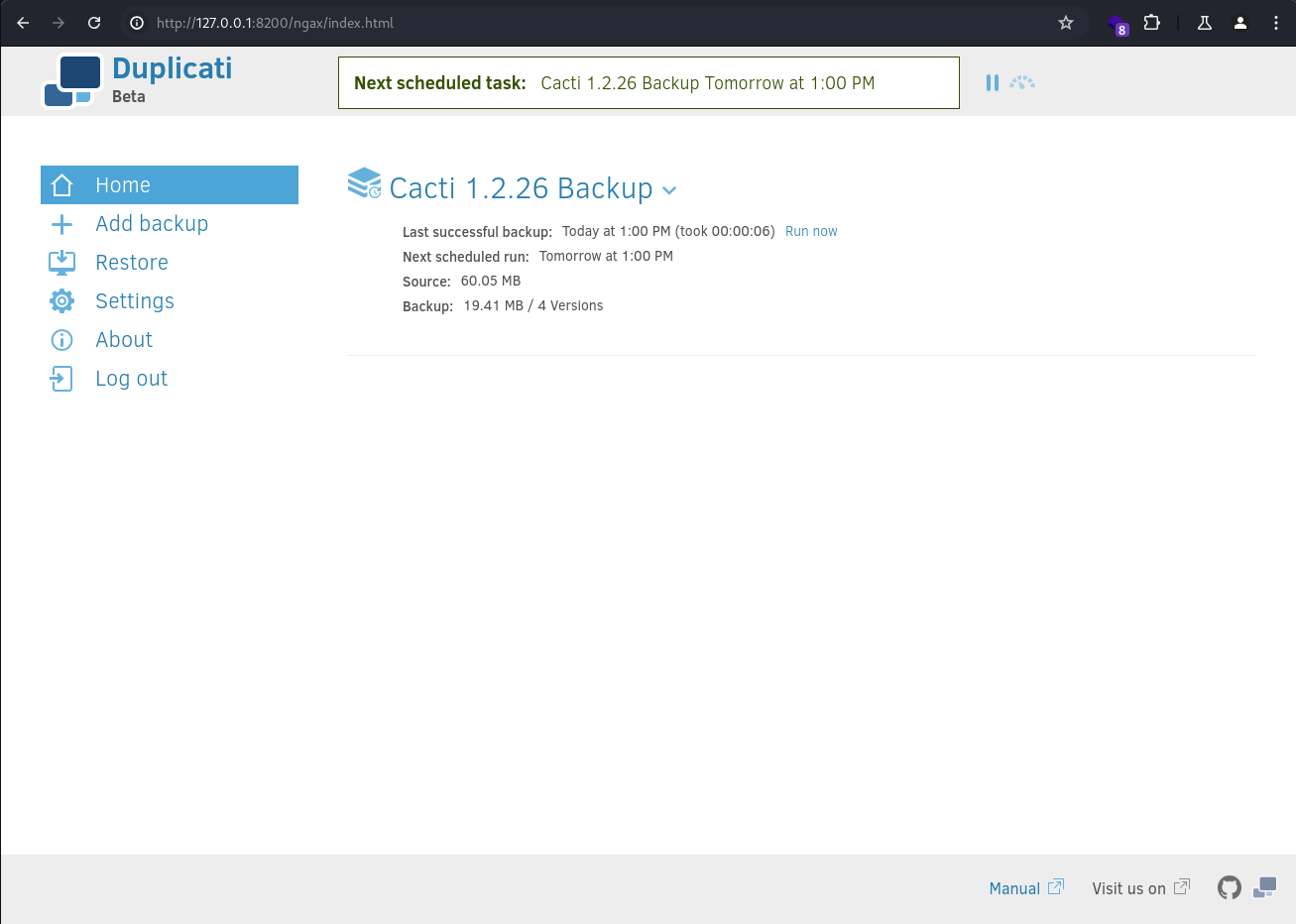Open the Chrome labs flask icon

click(1205, 23)
